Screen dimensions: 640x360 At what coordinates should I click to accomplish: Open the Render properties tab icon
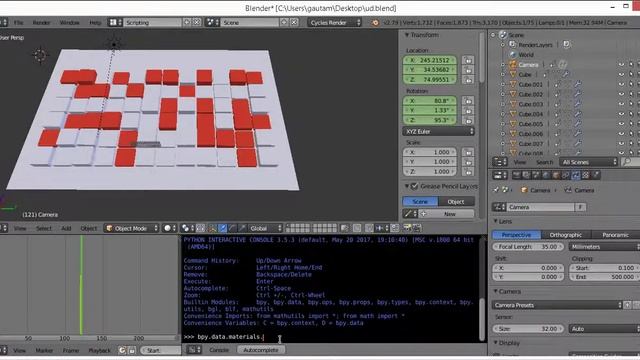pos(517,176)
